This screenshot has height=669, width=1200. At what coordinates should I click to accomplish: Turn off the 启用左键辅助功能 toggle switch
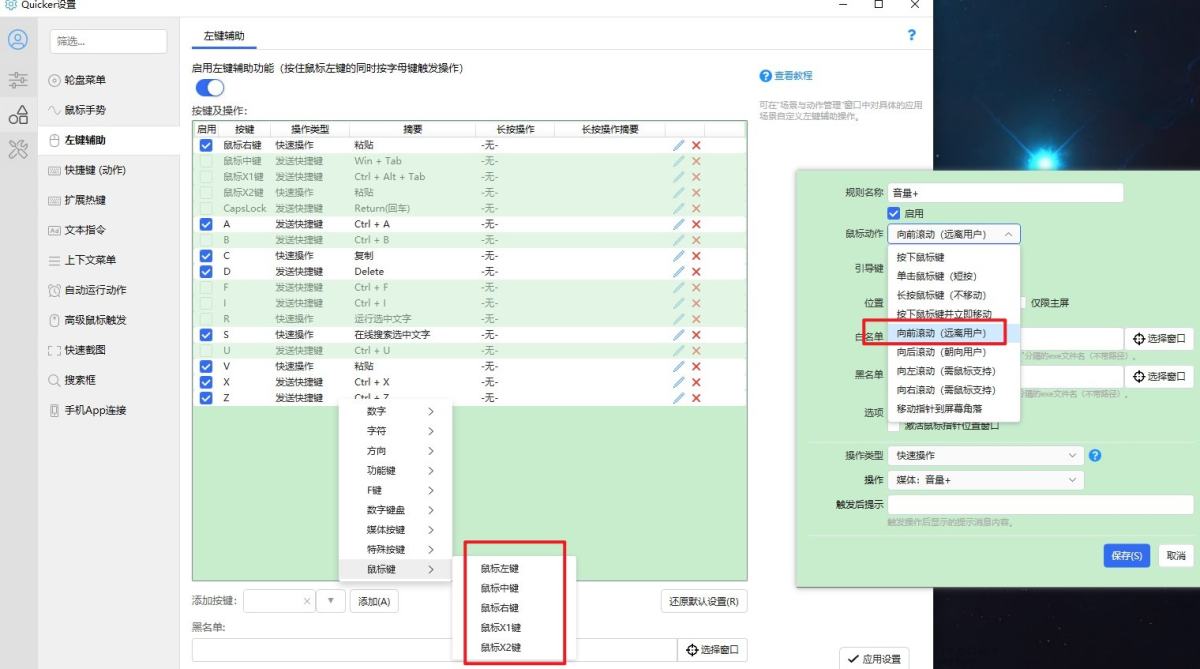(210, 88)
